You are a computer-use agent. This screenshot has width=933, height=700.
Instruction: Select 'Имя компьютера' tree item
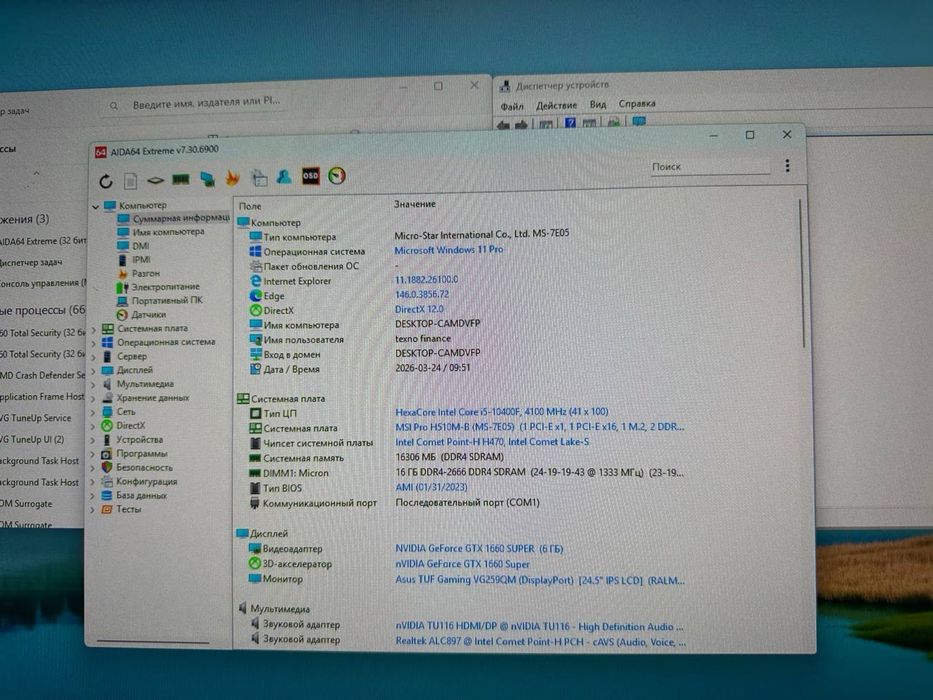(x=168, y=232)
